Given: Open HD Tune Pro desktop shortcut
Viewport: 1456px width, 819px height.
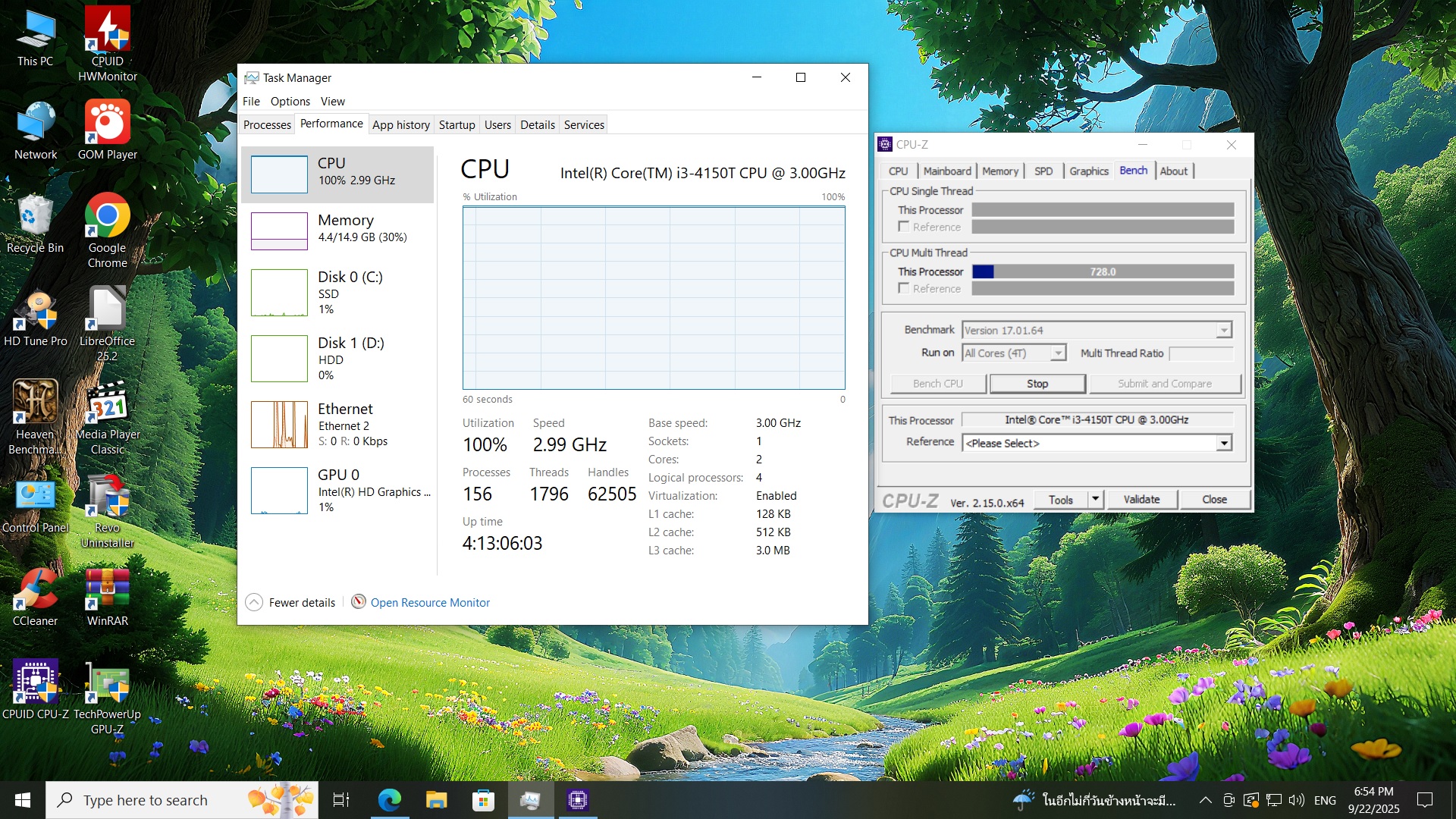Looking at the screenshot, I should coord(35,312).
